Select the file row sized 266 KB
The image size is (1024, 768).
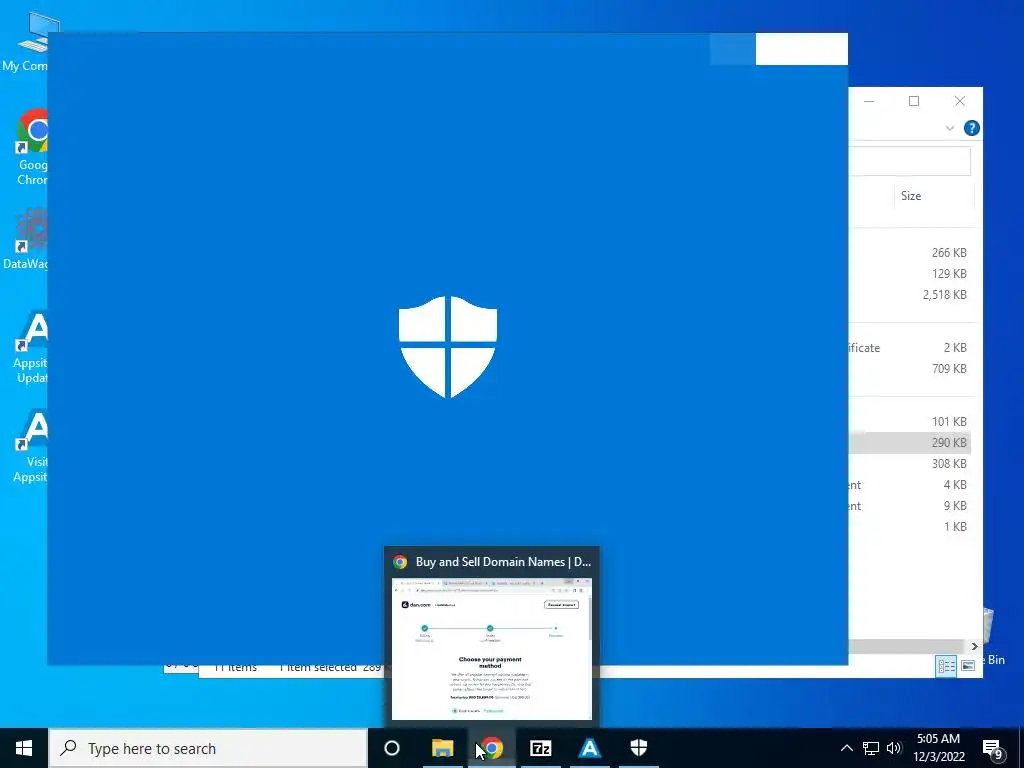[x=909, y=253]
